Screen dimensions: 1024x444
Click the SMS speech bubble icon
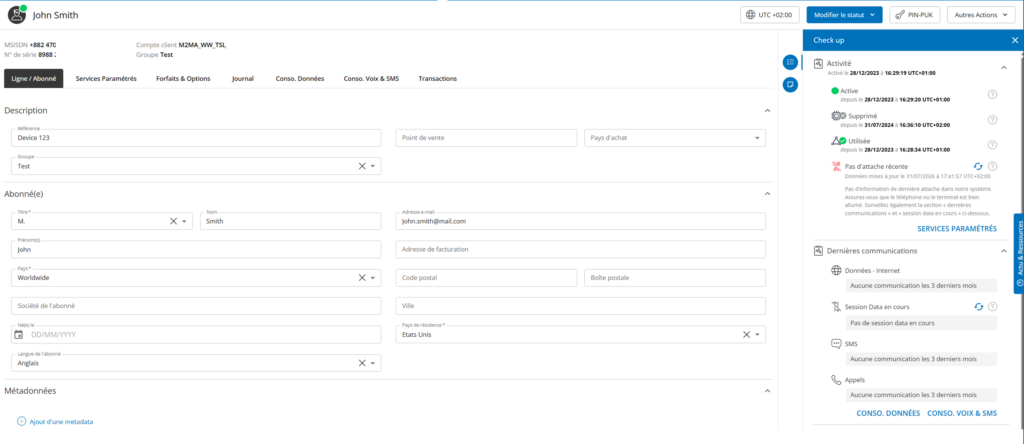(x=836, y=343)
